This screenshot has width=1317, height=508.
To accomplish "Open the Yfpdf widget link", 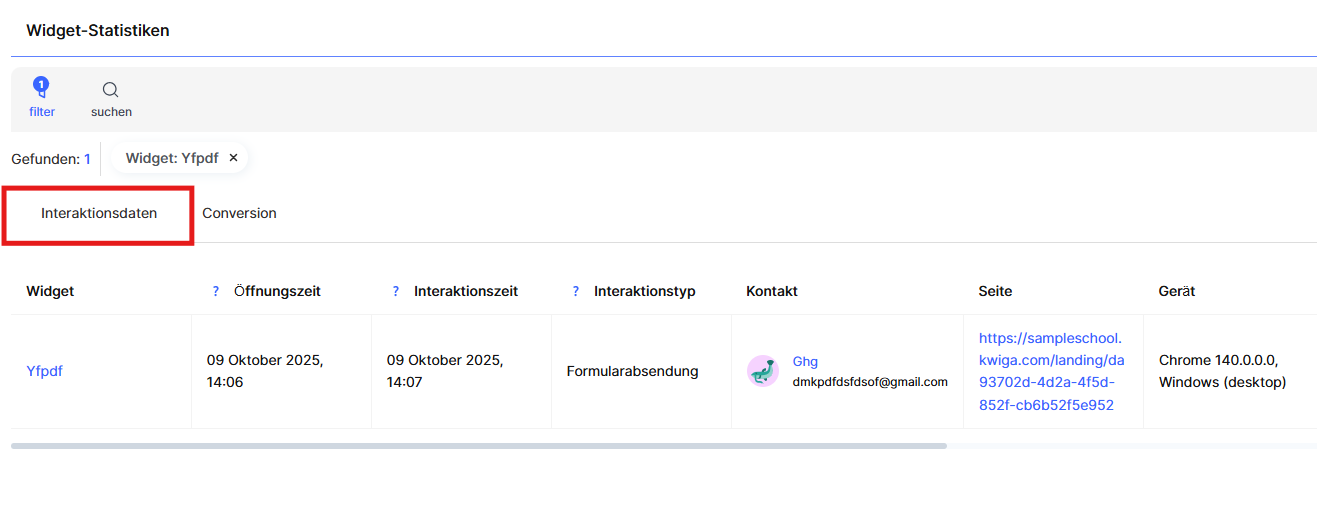I will click(45, 371).
